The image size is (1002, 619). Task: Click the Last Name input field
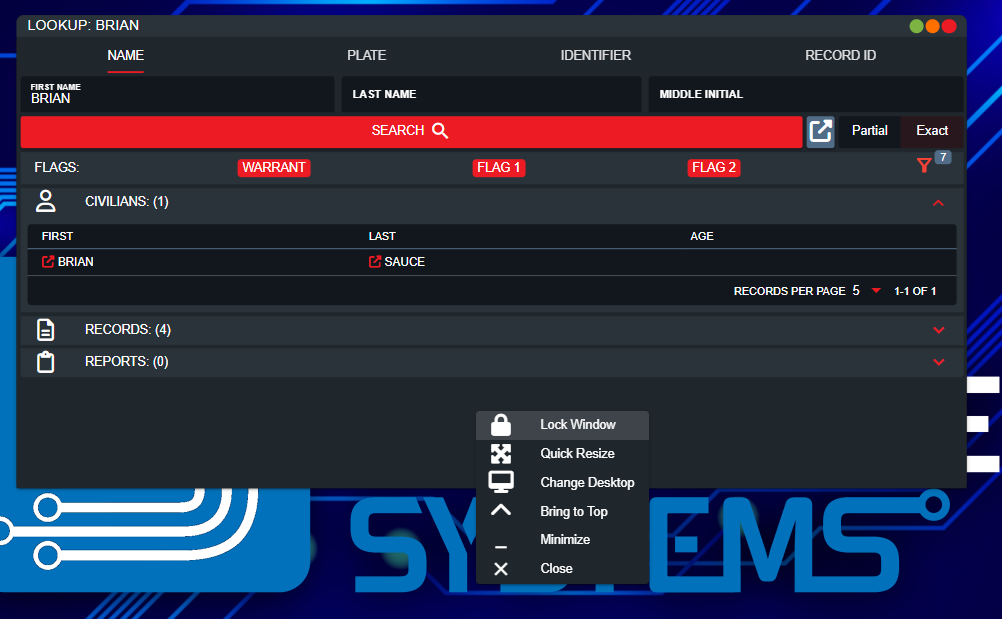coord(491,95)
